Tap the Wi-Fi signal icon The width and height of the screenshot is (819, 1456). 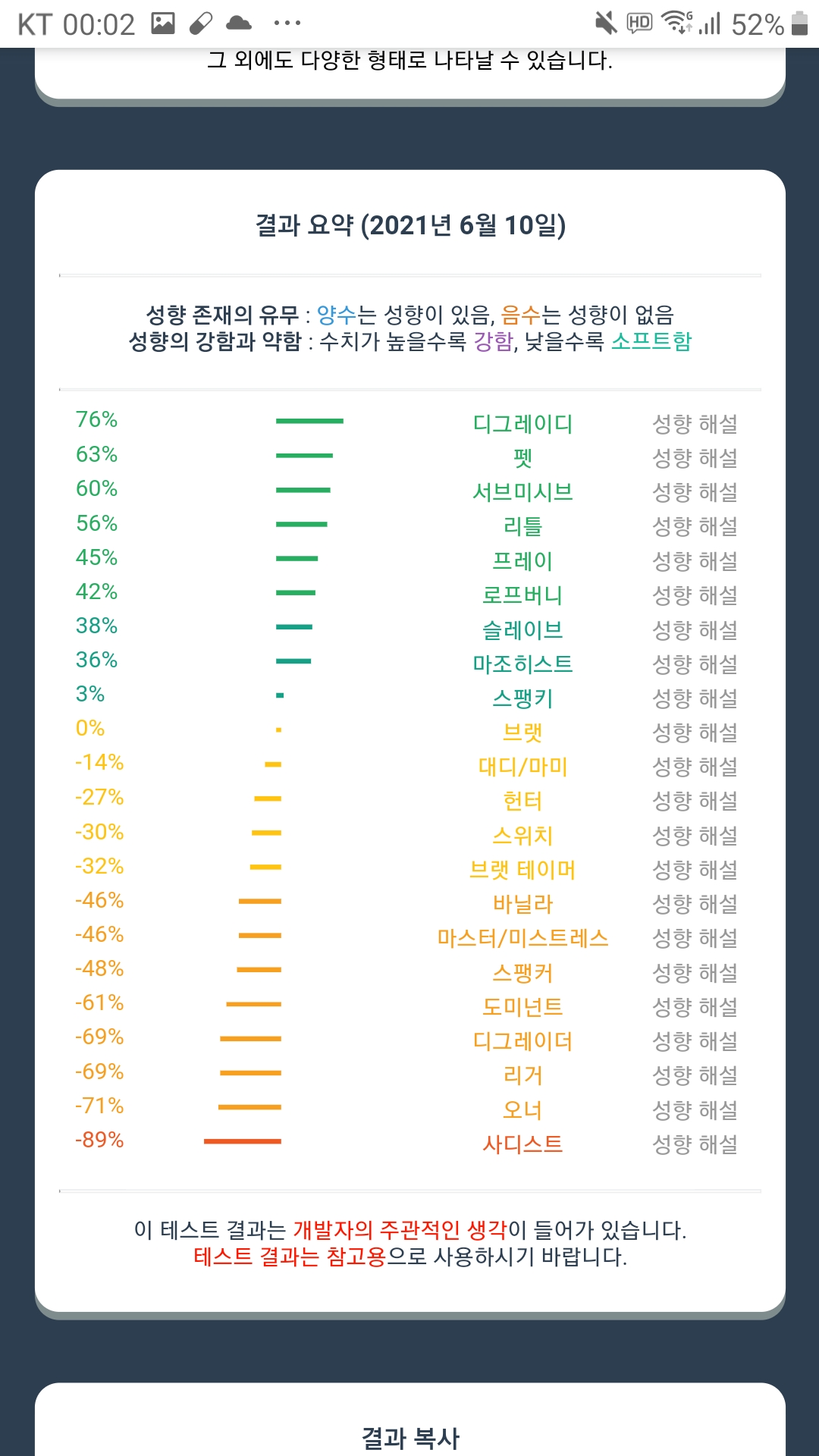[x=676, y=24]
